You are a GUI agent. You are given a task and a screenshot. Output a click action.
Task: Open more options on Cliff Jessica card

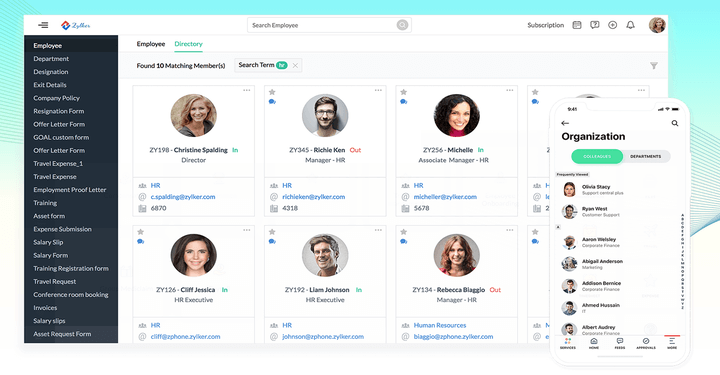[x=247, y=230]
